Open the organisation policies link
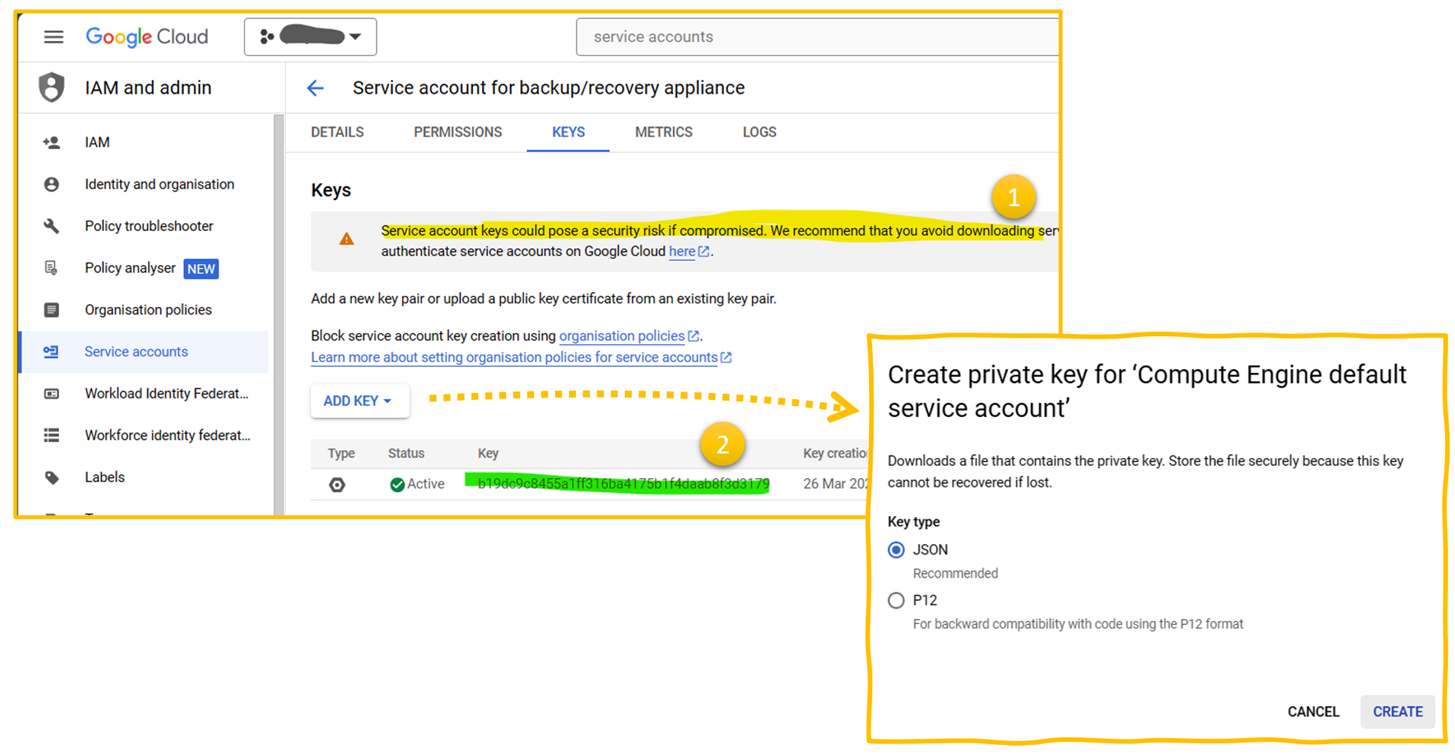Screen dimensions: 1455x755 click(622, 336)
